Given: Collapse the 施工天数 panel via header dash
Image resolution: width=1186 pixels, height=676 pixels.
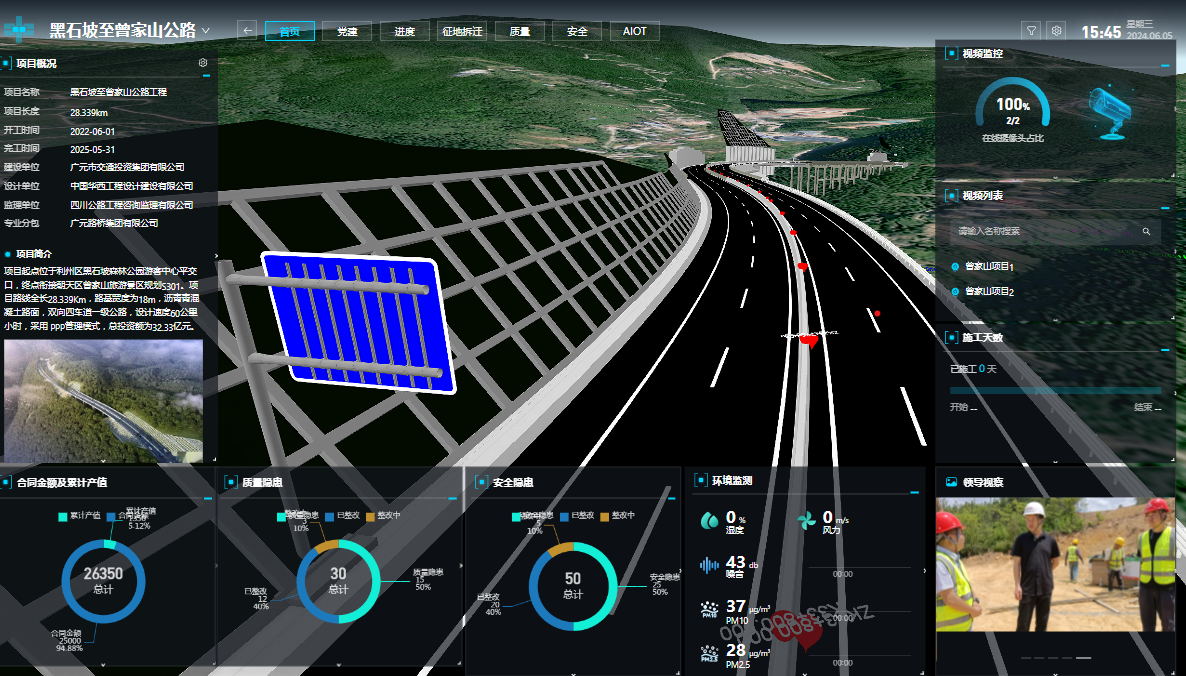Looking at the screenshot, I should pyautogui.click(x=1164, y=350).
